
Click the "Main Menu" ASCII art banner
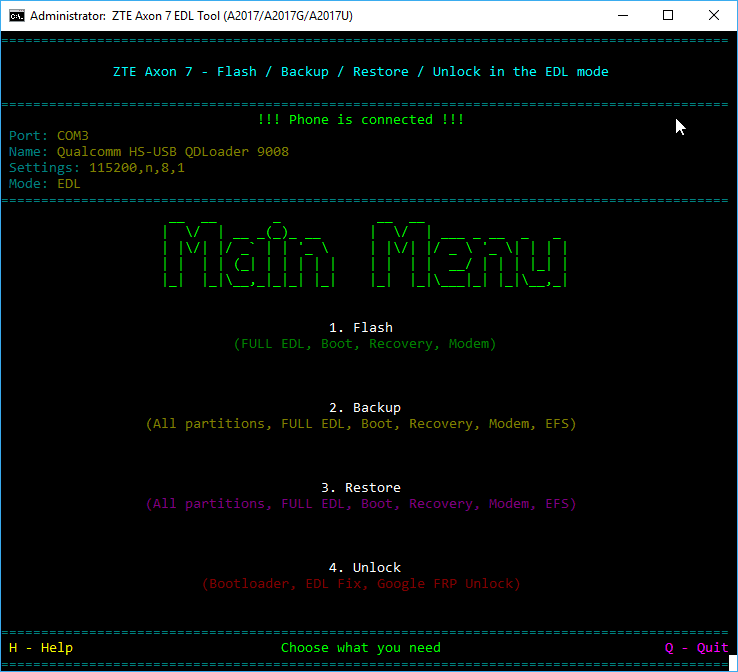click(365, 254)
